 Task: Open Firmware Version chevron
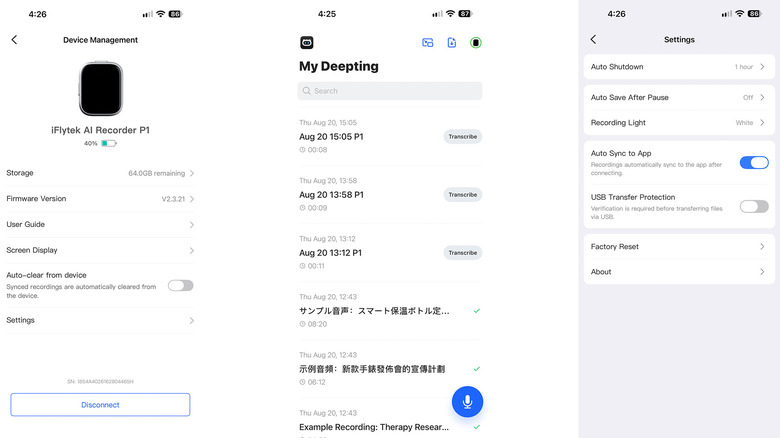point(192,199)
